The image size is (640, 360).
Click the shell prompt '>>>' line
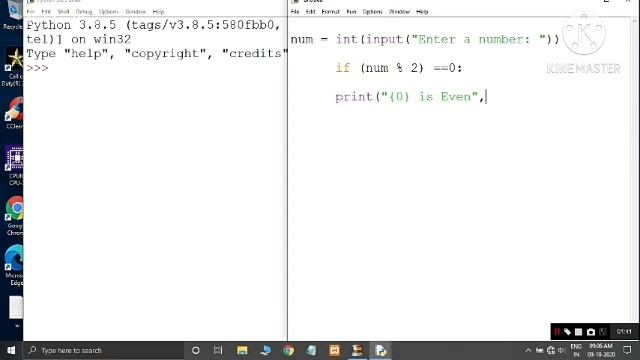pos(37,68)
